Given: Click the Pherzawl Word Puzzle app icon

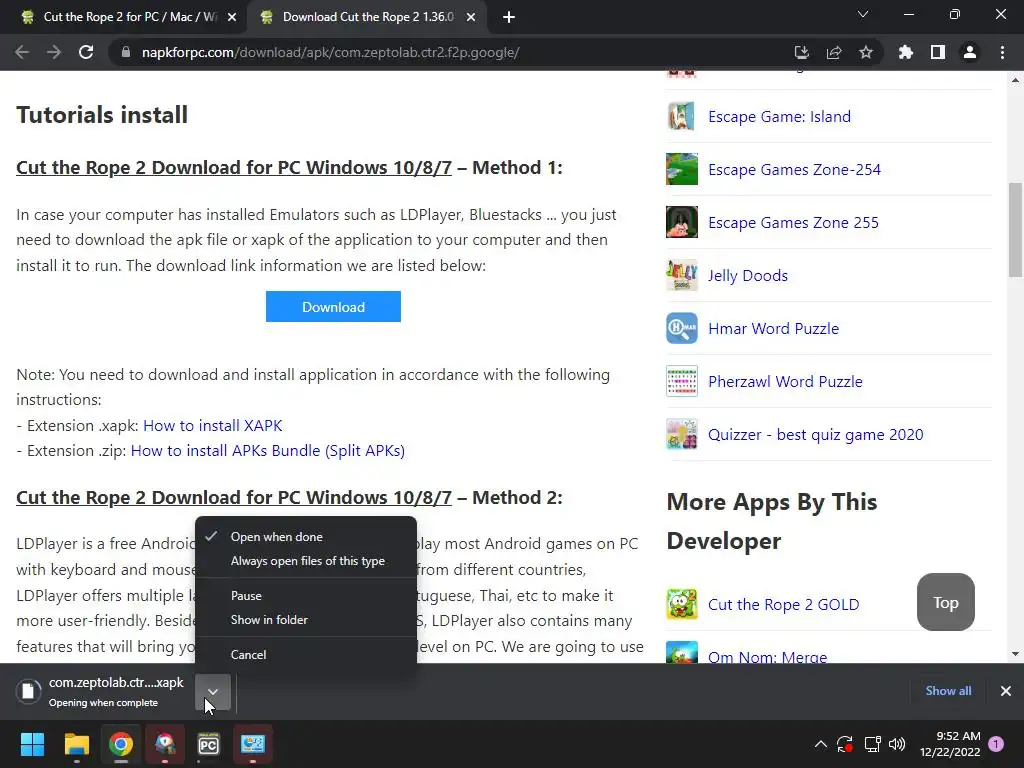Looking at the screenshot, I should point(682,381).
